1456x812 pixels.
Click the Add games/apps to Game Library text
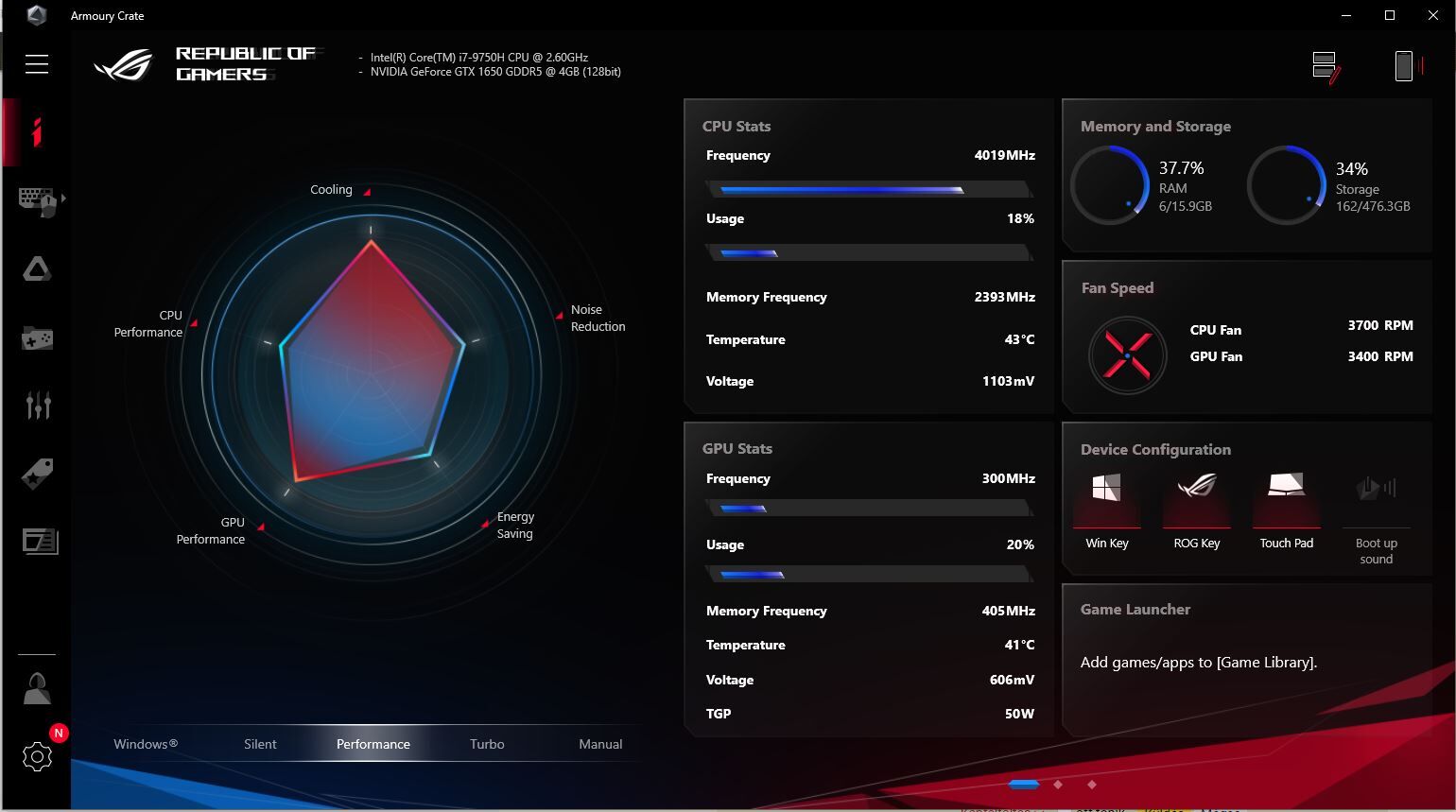(1199, 663)
